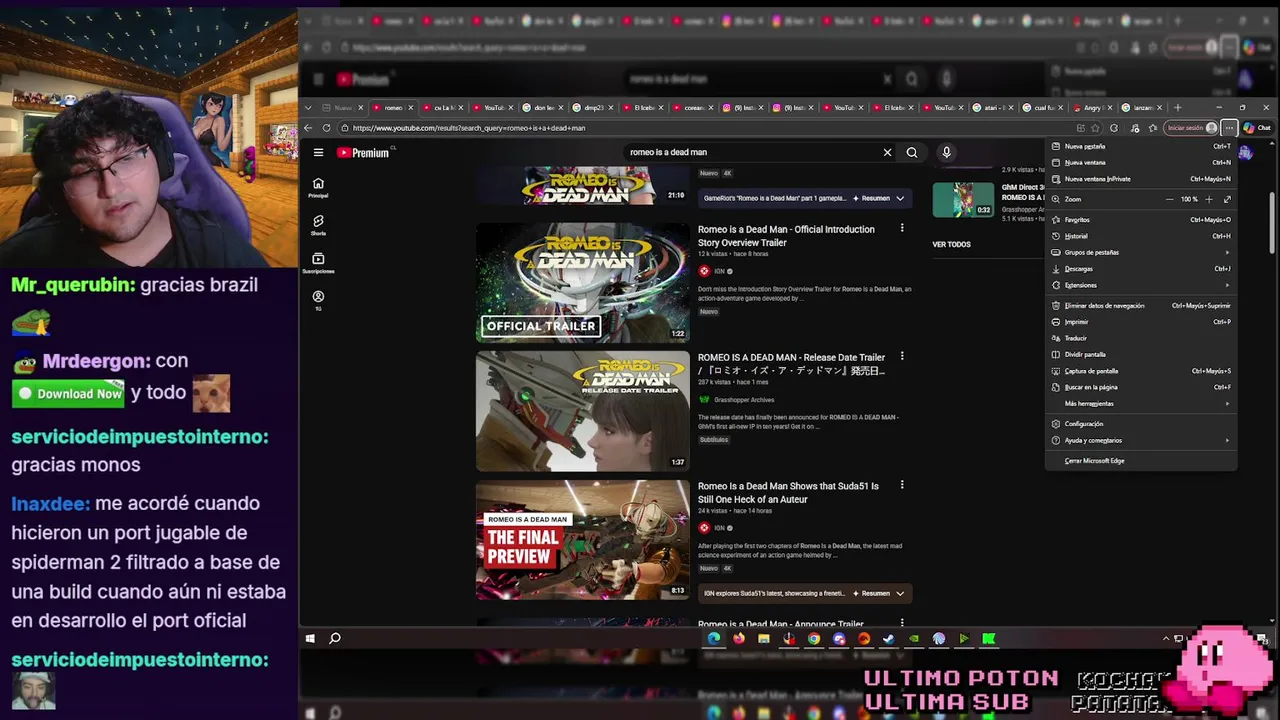This screenshot has height=720, width=1280.
Task: Select Nueva ventana InPrivate
Action: (x=1141, y=179)
